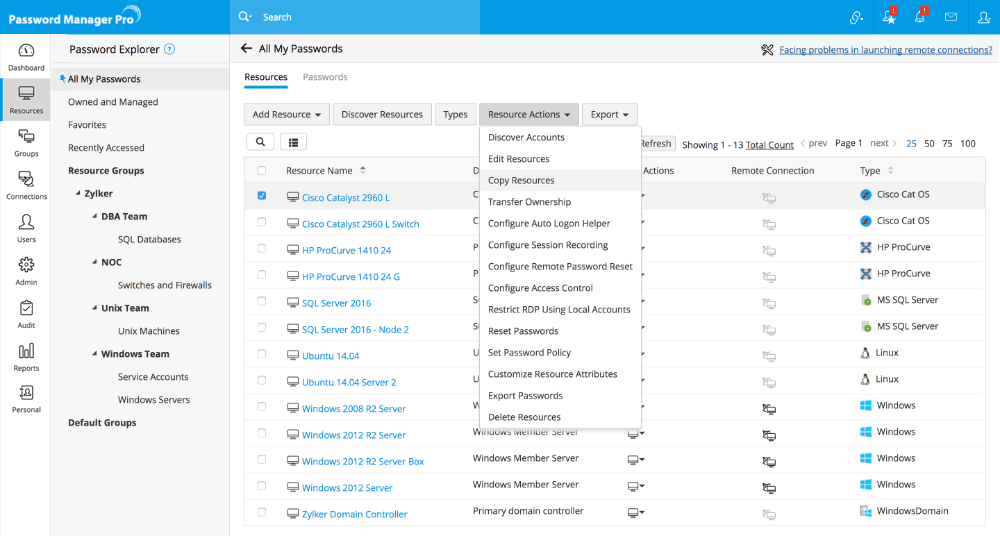Open the mail envelope icon in header
The width and height of the screenshot is (1000, 536).
click(950, 17)
